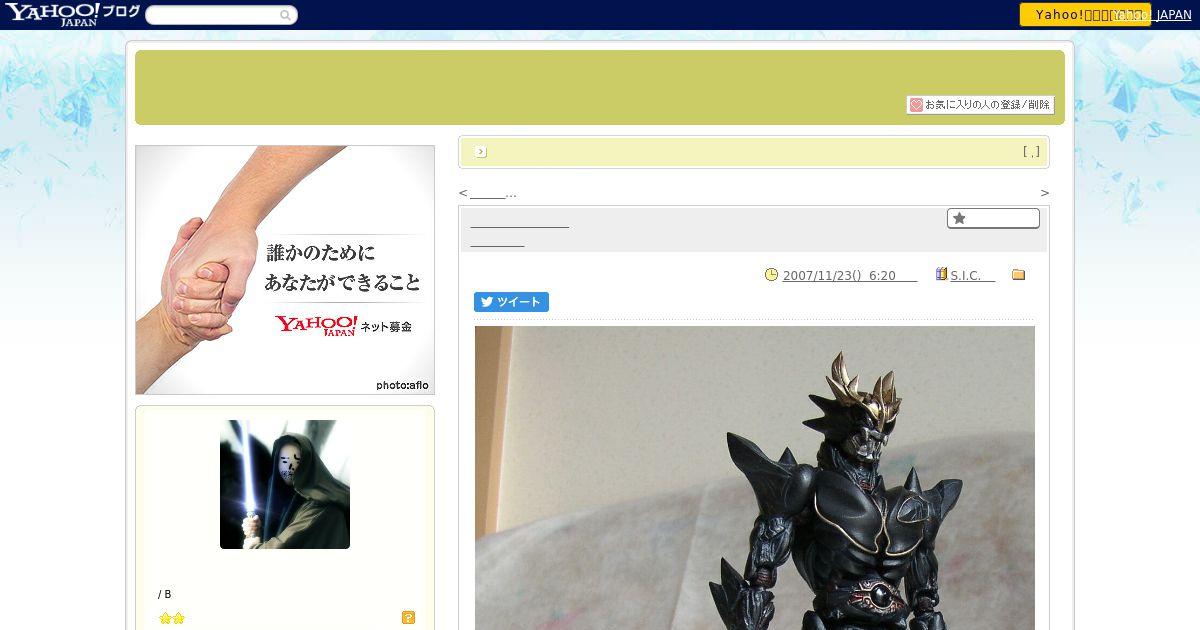Focus the blog search input field
The width and height of the screenshot is (1200, 630).
pyautogui.click(x=213, y=15)
